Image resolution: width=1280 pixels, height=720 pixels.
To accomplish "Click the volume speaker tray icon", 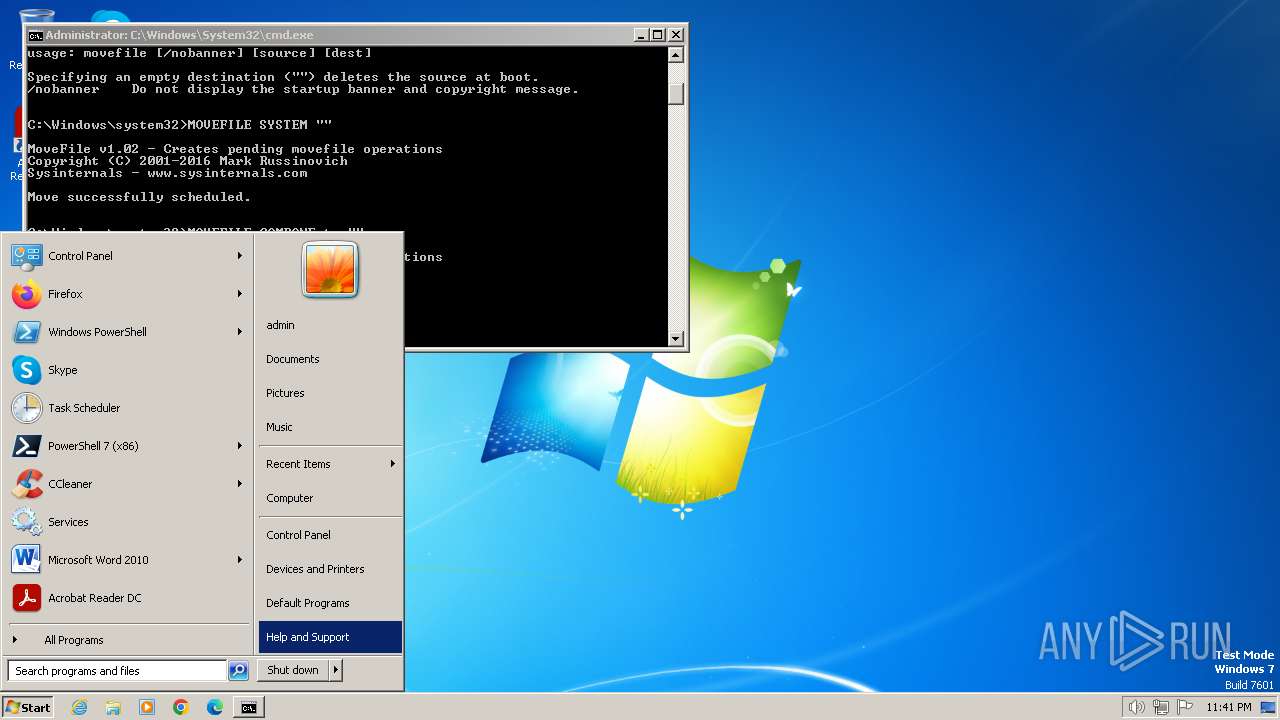I will (1136, 707).
